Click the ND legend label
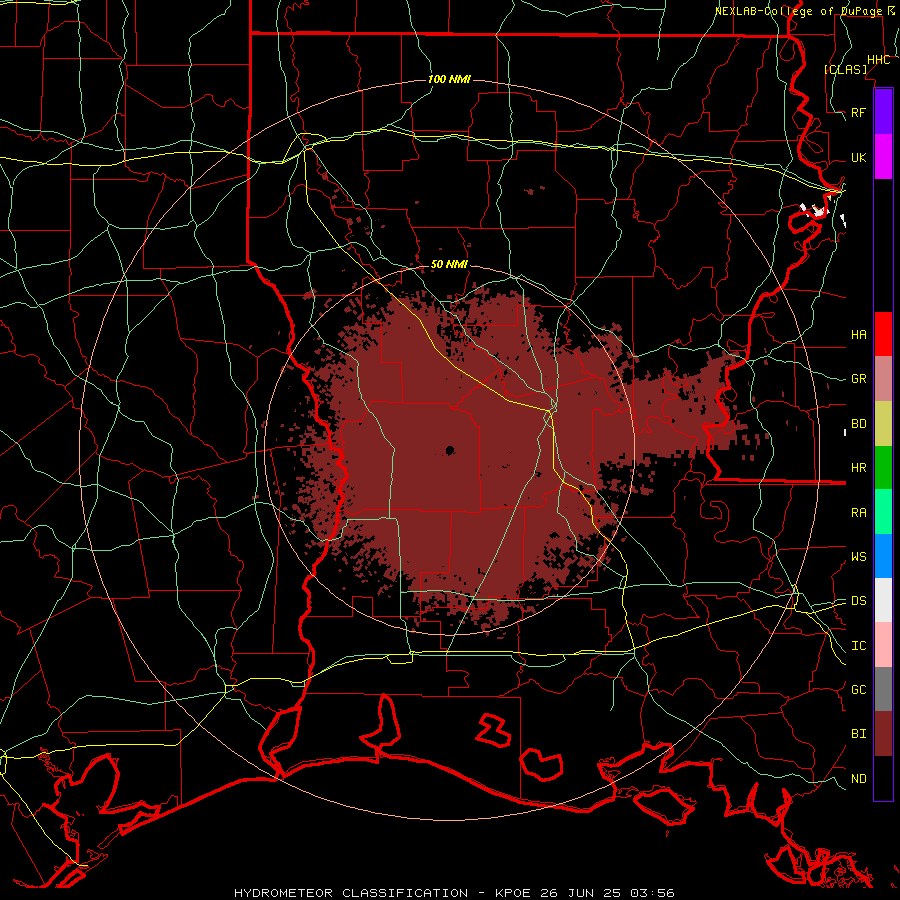Viewport: 900px width, 900px height. pos(859,778)
